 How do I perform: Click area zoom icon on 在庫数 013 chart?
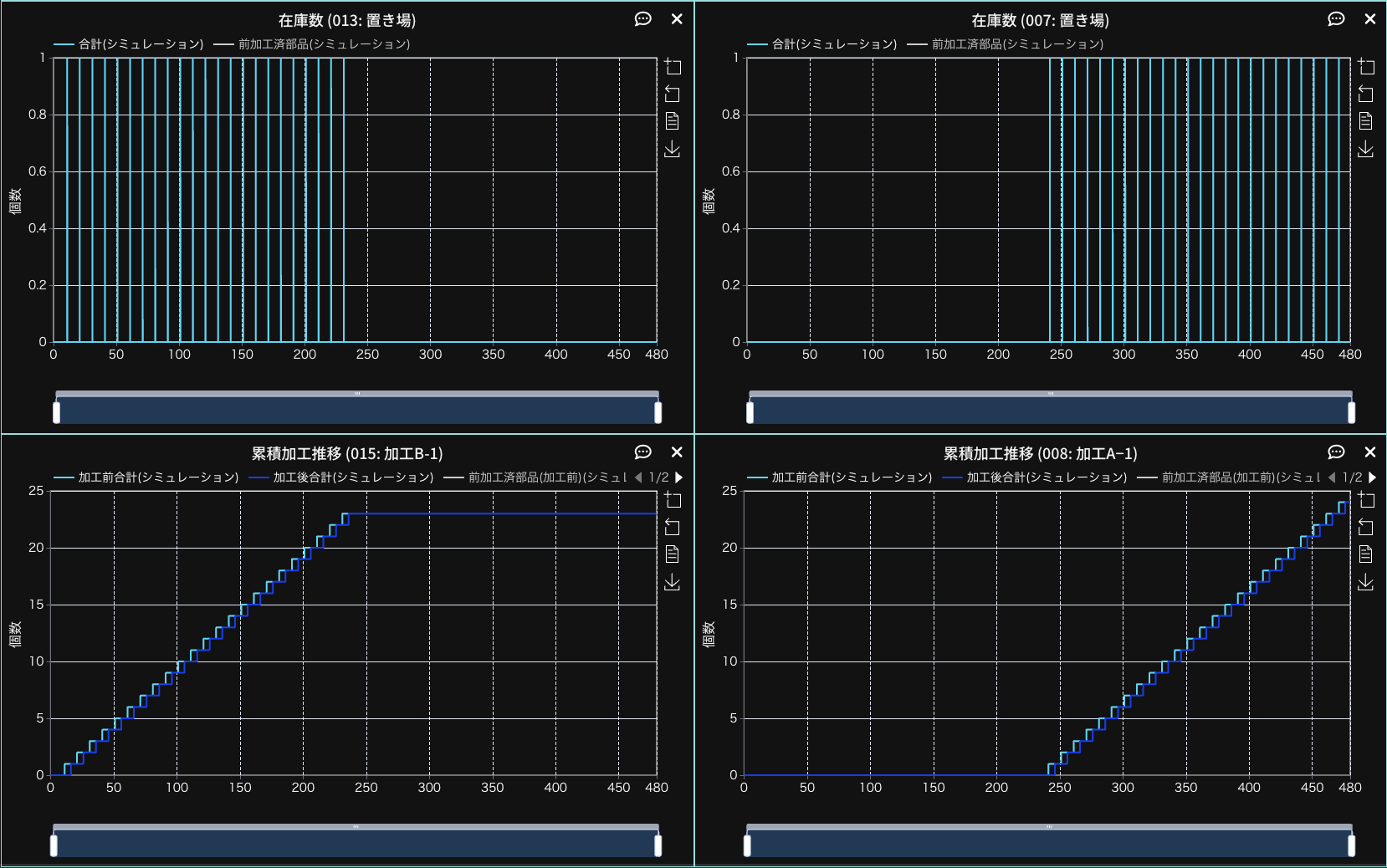click(673, 67)
